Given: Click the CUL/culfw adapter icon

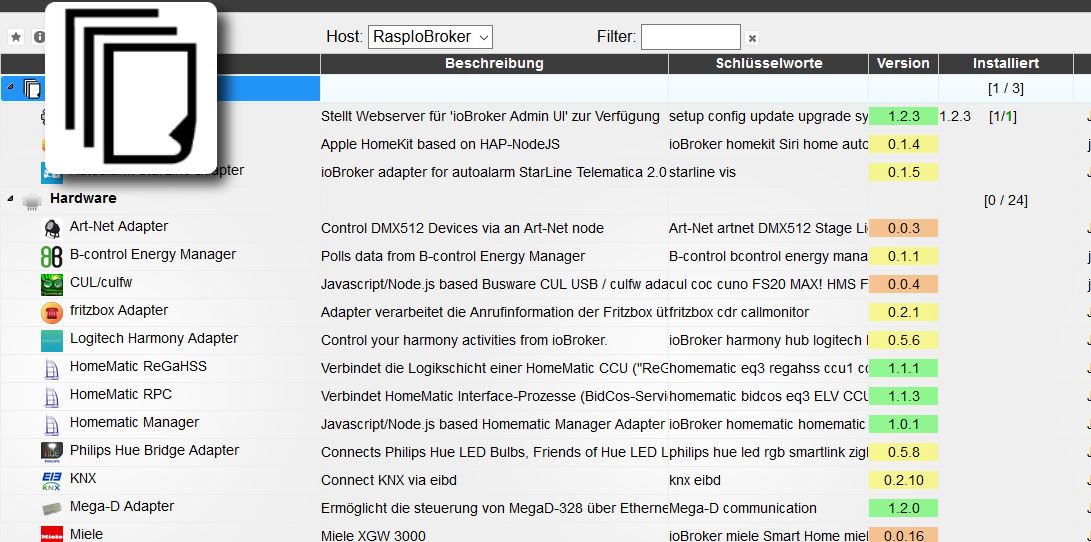Looking at the screenshot, I should [x=51, y=285].
